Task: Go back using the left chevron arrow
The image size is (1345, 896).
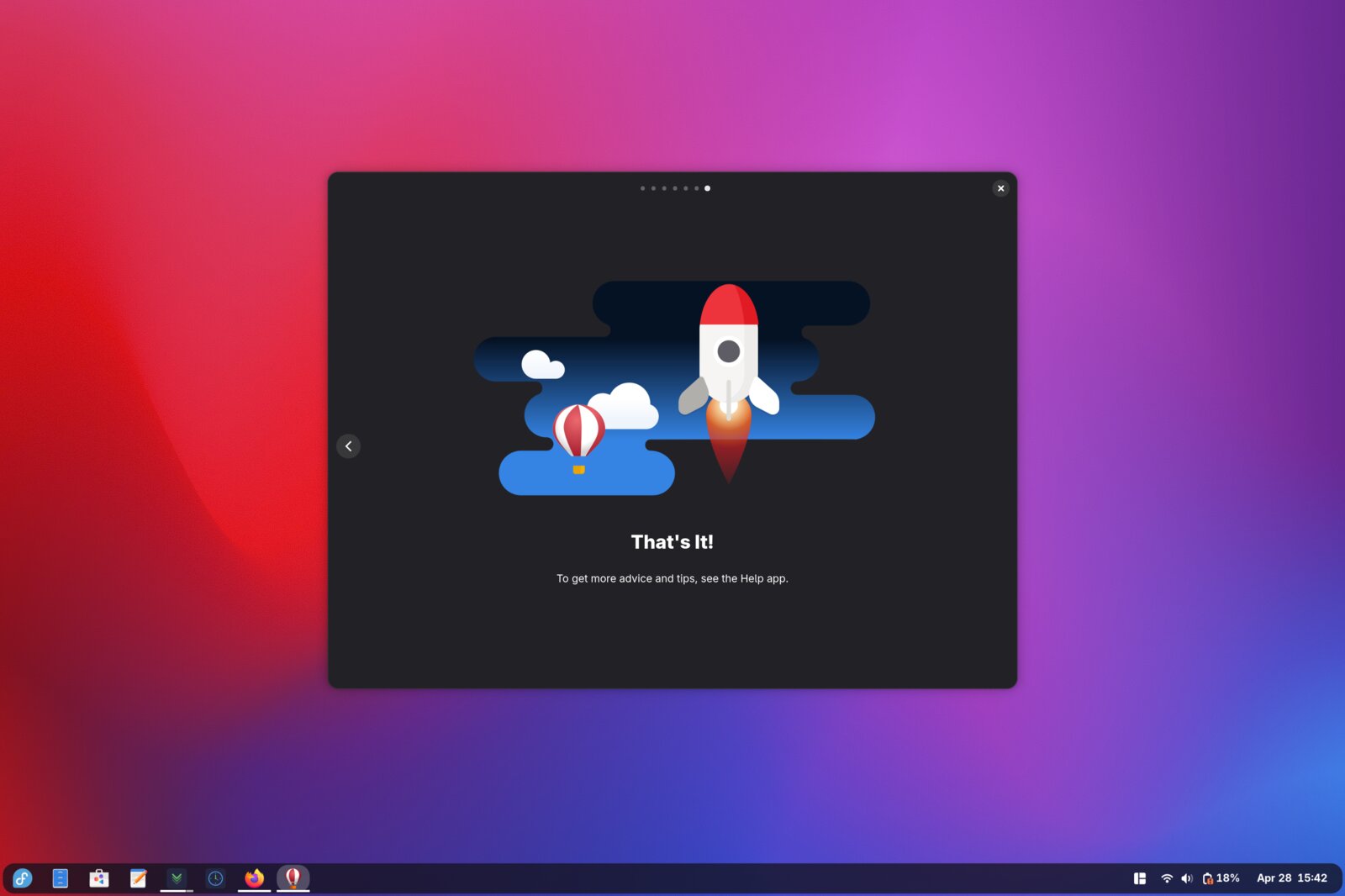Action: [349, 446]
